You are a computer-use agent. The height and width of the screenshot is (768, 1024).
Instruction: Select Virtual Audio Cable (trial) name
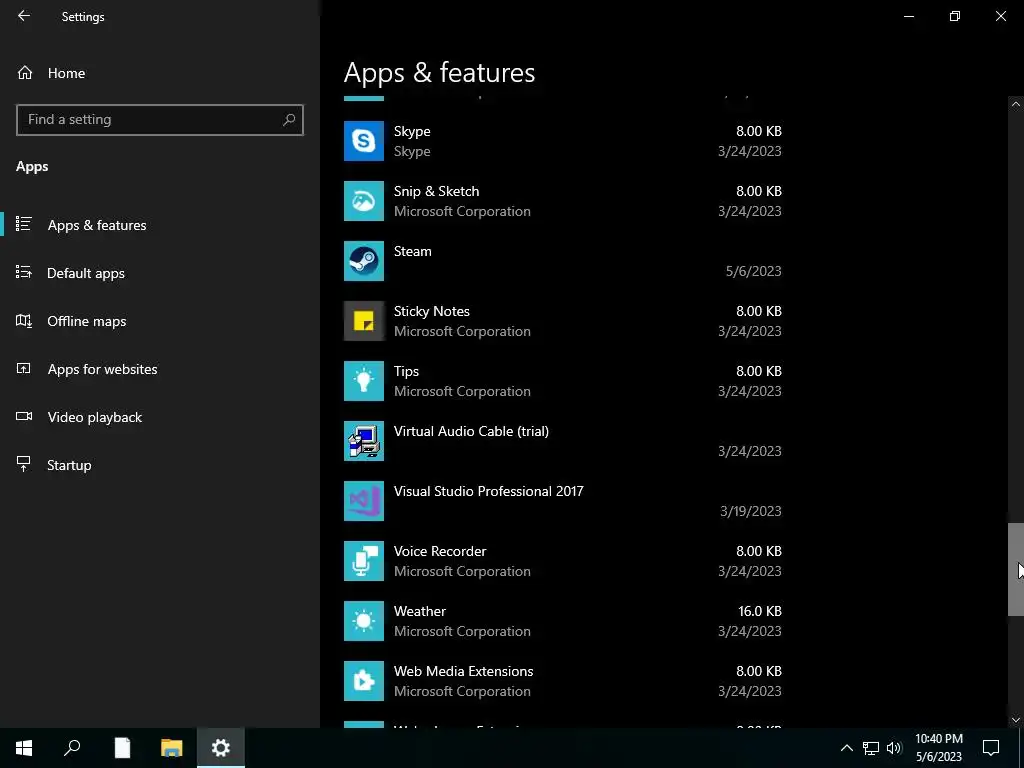pos(472,431)
